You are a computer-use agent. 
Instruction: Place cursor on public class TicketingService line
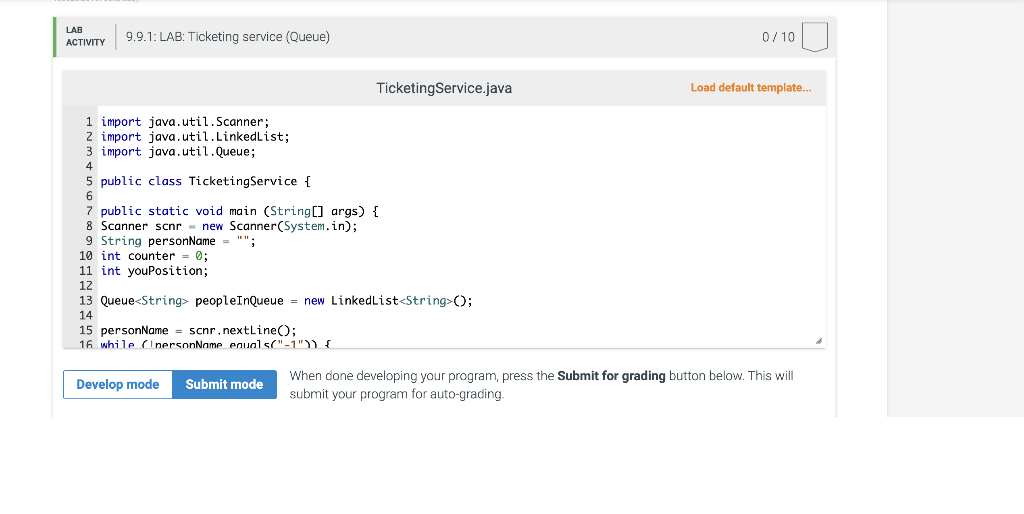(x=206, y=182)
